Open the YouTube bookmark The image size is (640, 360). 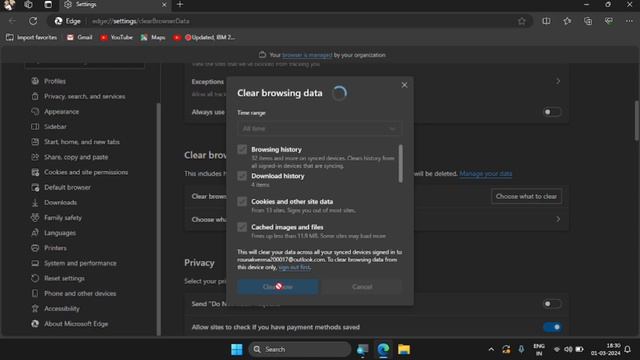(x=117, y=37)
